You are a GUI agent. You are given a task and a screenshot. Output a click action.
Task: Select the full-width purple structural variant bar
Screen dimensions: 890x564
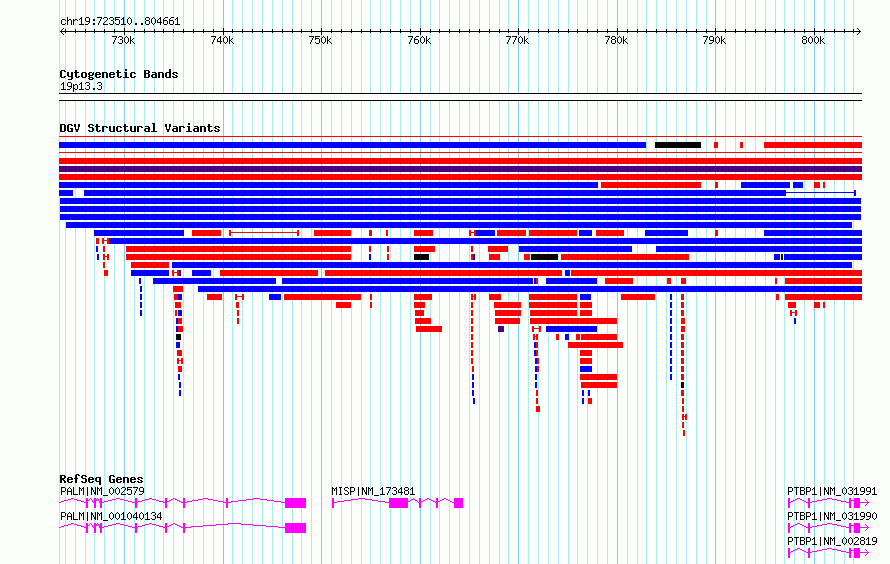click(460, 169)
